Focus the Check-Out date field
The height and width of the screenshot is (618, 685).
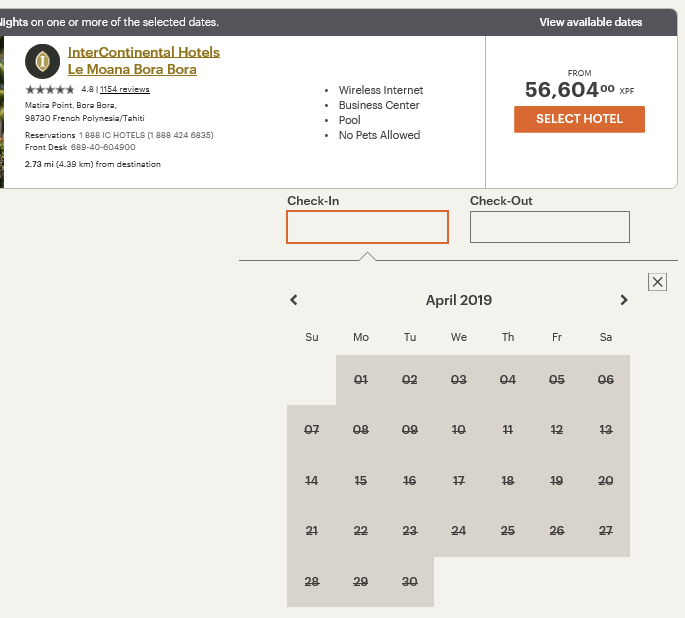549,227
